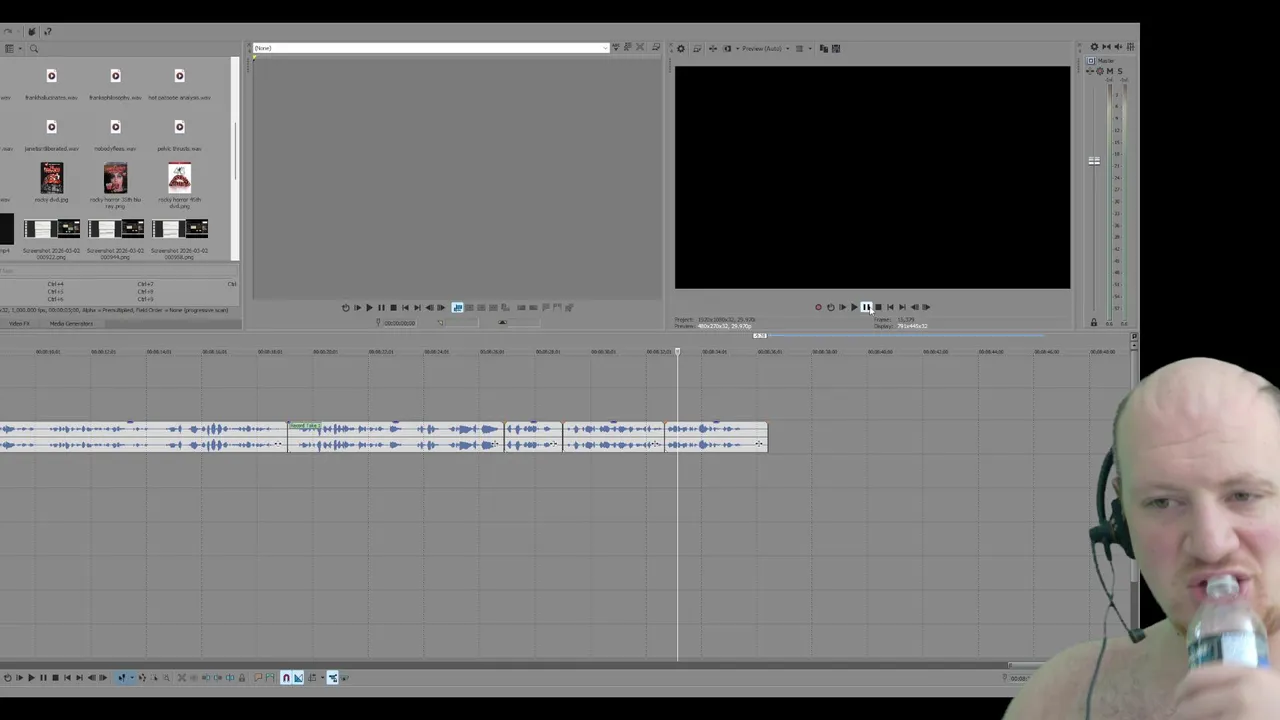Screen dimensions: 1280x720
Task: Toggle external monitor preview icon
Action: (697, 48)
